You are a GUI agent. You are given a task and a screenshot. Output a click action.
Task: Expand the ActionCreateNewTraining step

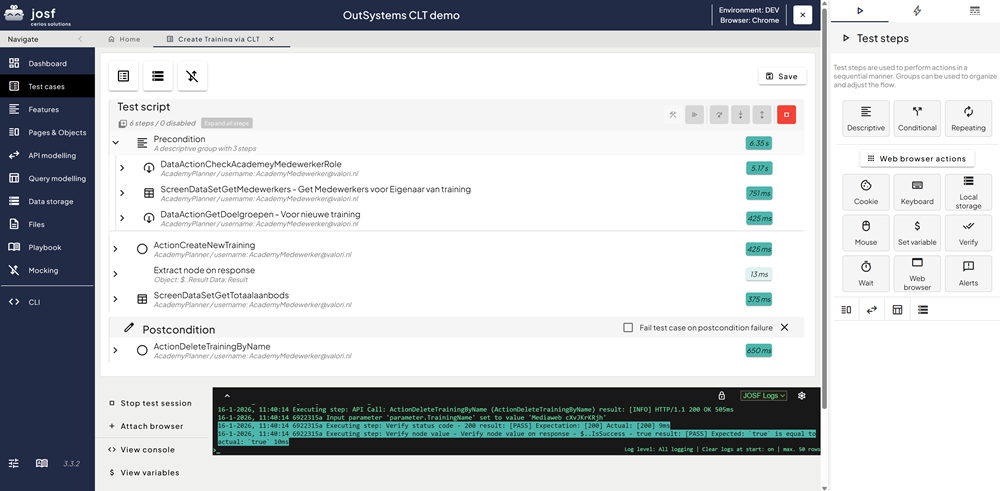pos(116,249)
